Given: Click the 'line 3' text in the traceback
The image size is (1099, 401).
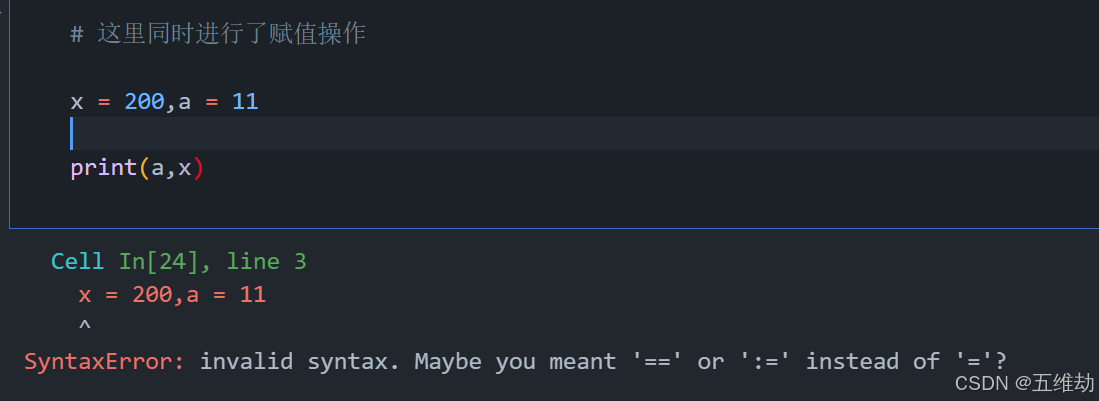Looking at the screenshot, I should (266, 262).
